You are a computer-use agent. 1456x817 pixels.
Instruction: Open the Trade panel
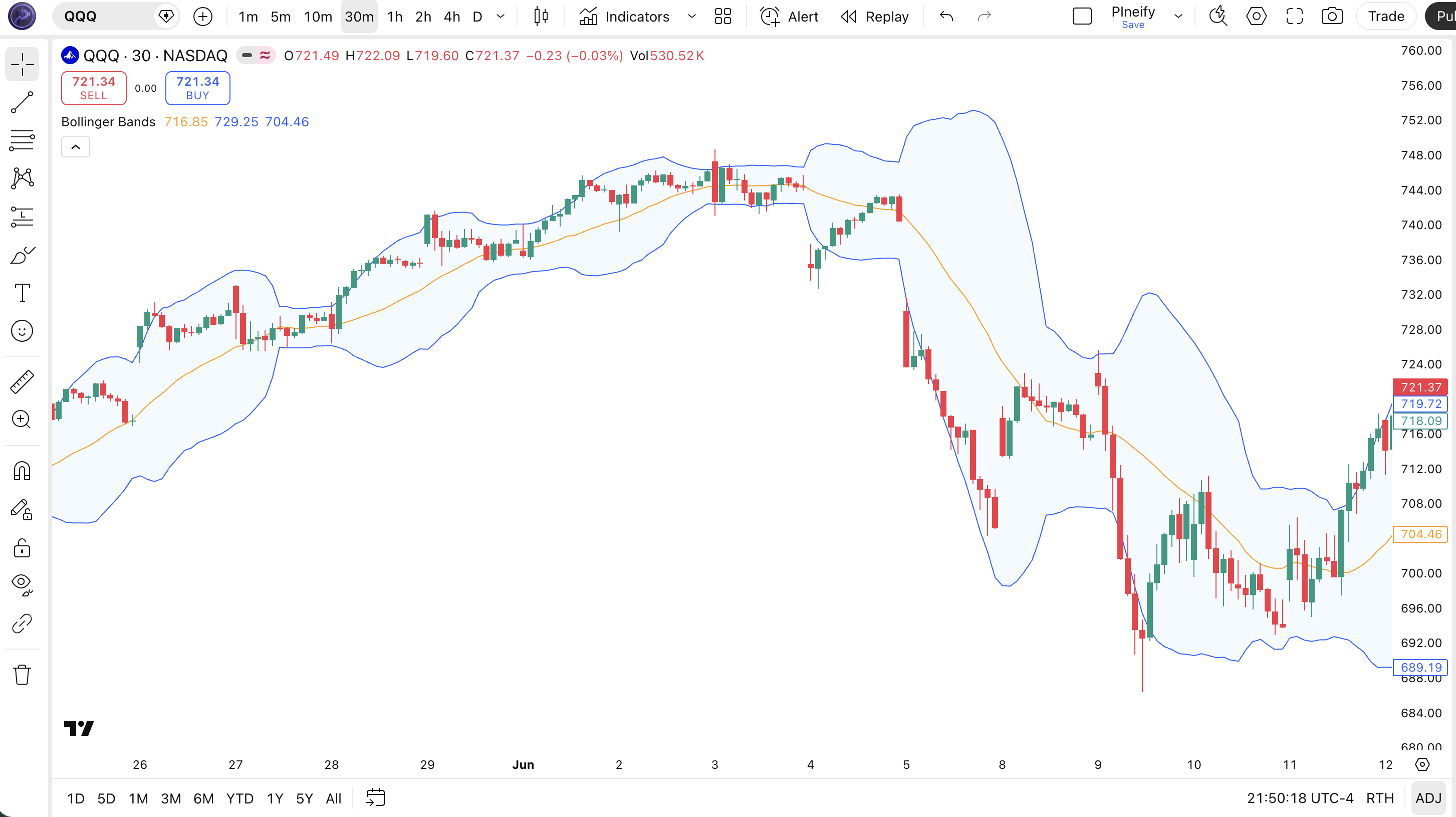click(x=1386, y=17)
